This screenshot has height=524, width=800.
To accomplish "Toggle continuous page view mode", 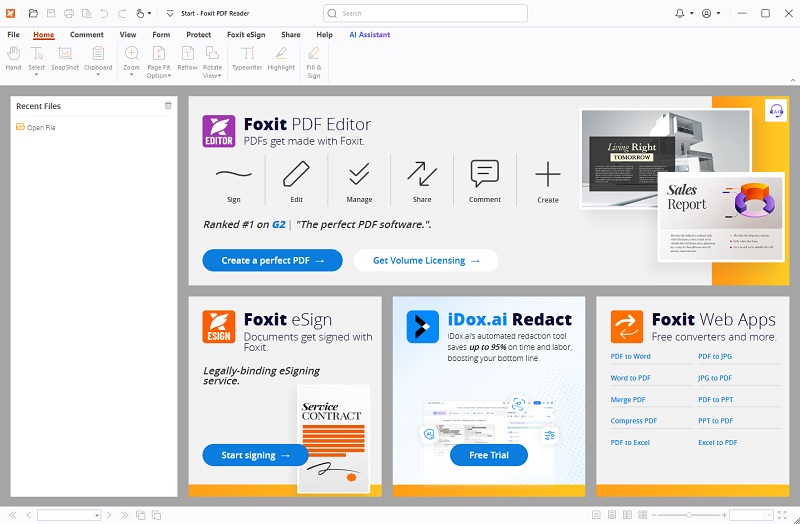I will (612, 515).
